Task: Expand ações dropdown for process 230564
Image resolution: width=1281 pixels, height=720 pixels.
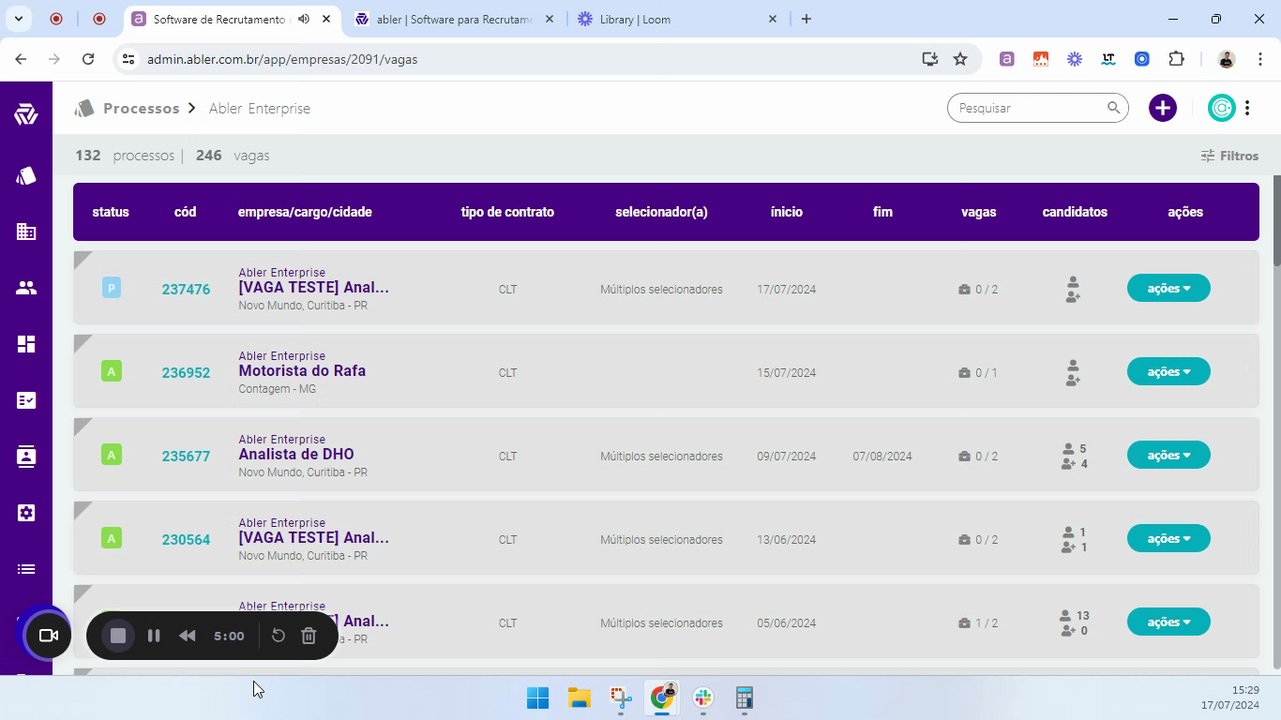Action: click(x=1169, y=539)
